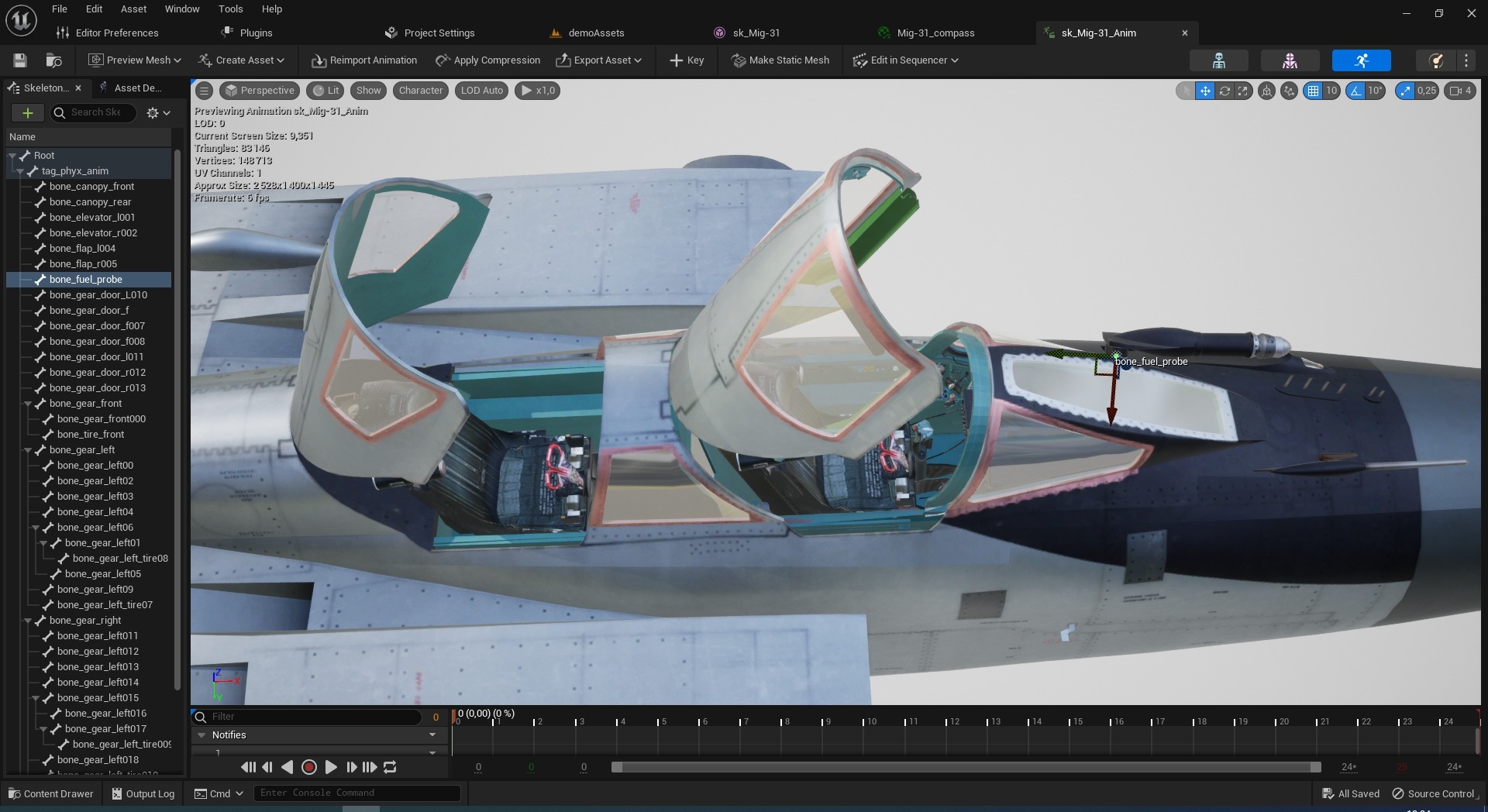The width and height of the screenshot is (1488, 812).
Task: Change the rotation snap value 10°
Action: (1375, 91)
